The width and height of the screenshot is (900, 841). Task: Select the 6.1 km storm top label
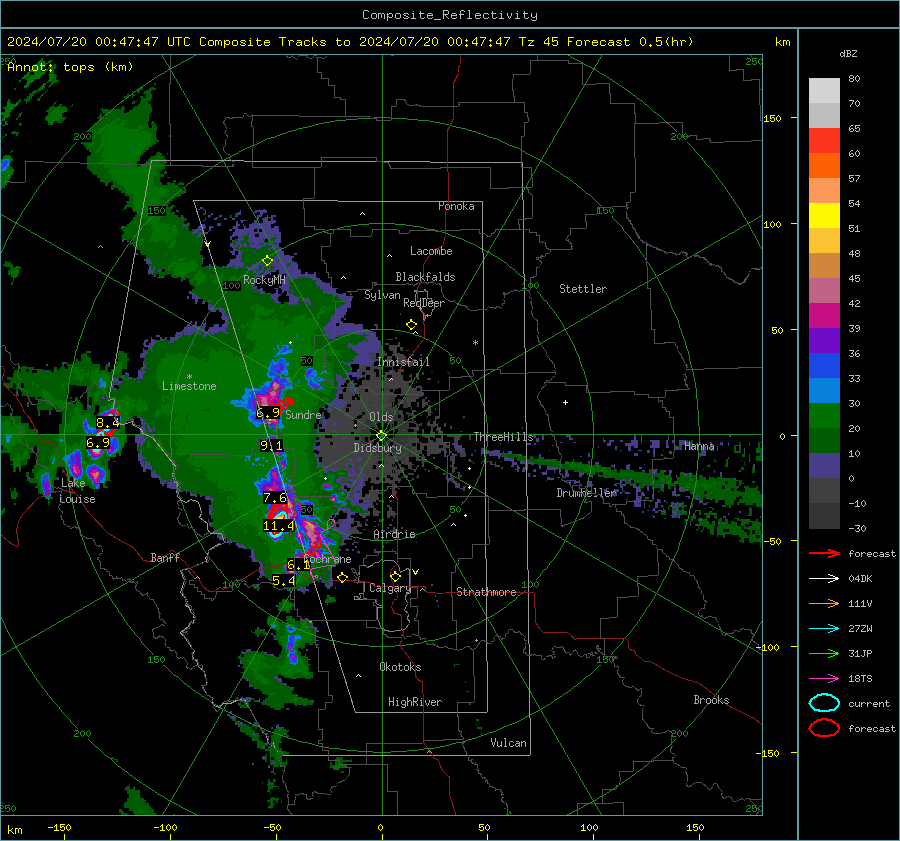(x=298, y=565)
